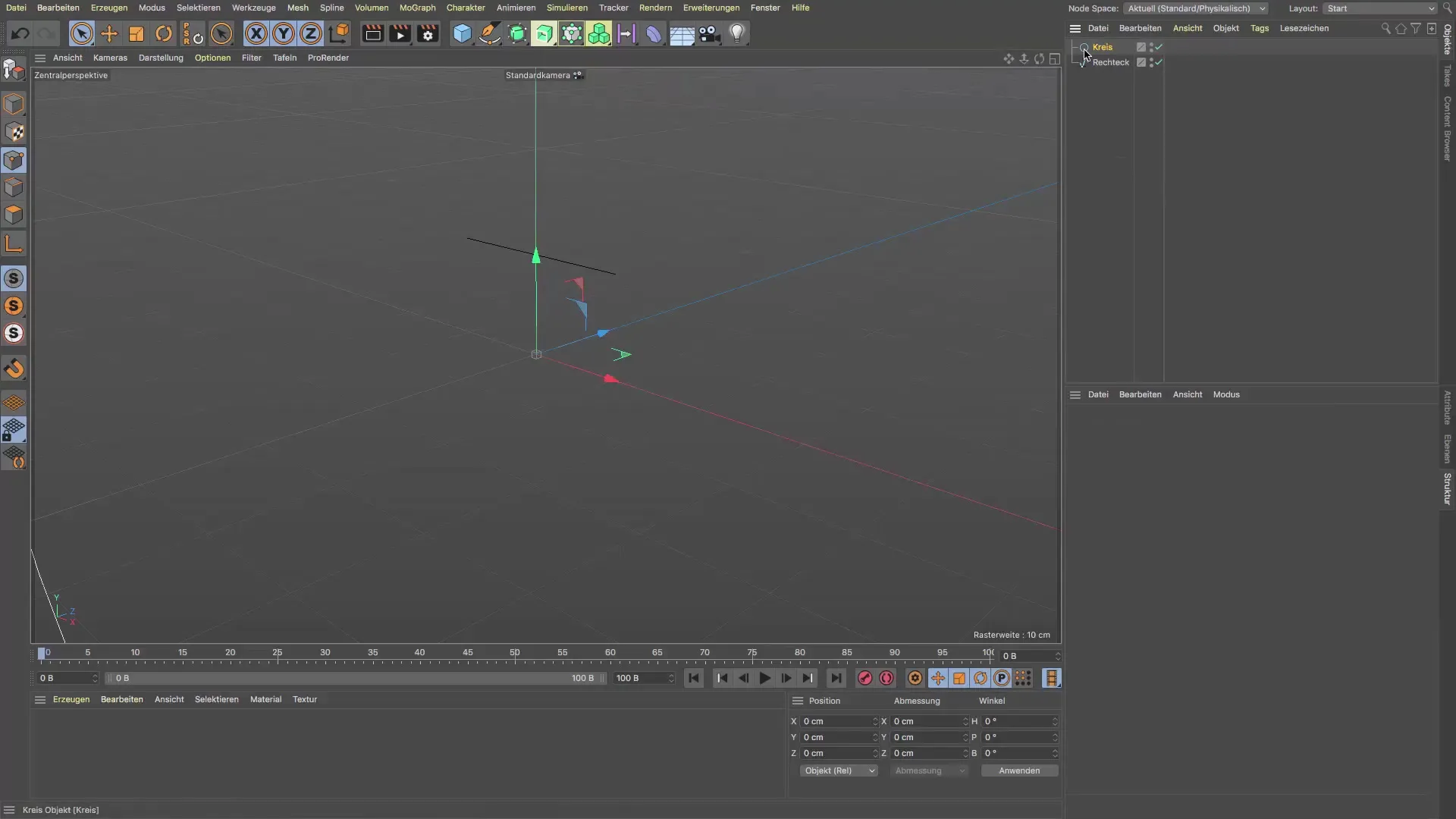Select the Live Selection tool
Screen dimensions: 1456x819
pyautogui.click(x=82, y=33)
